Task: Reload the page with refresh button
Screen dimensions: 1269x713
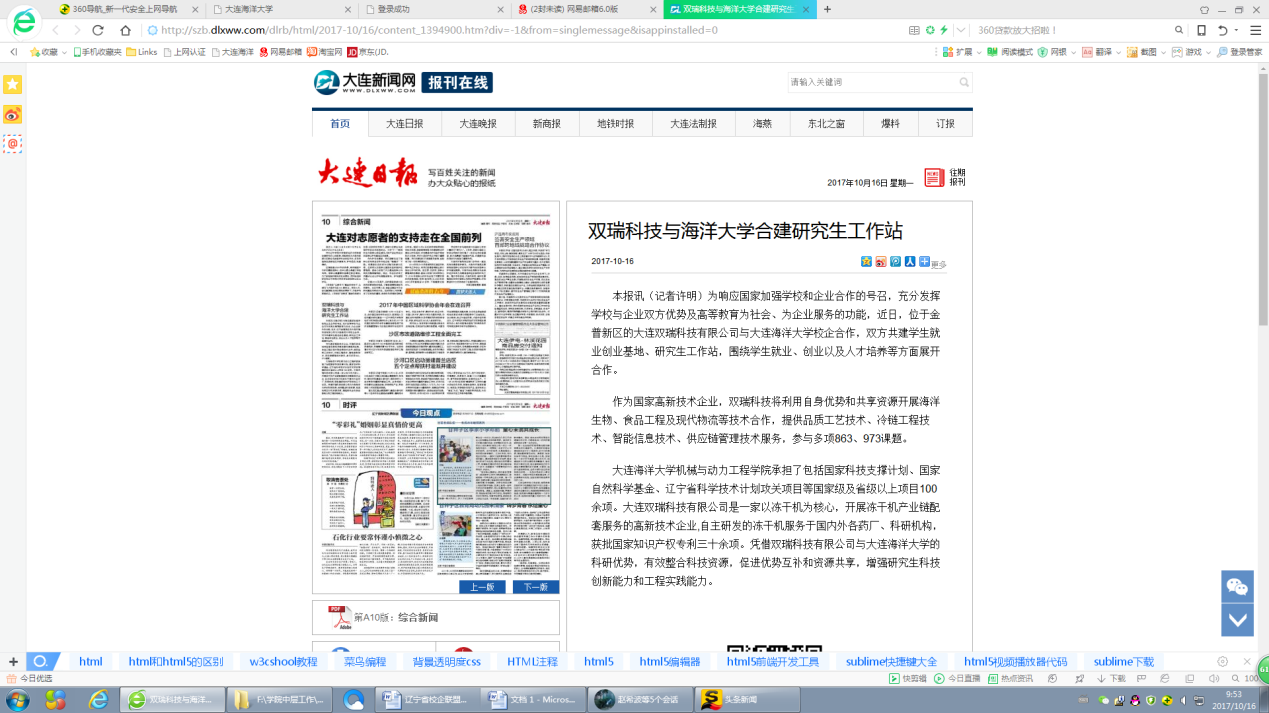Action: point(98,30)
